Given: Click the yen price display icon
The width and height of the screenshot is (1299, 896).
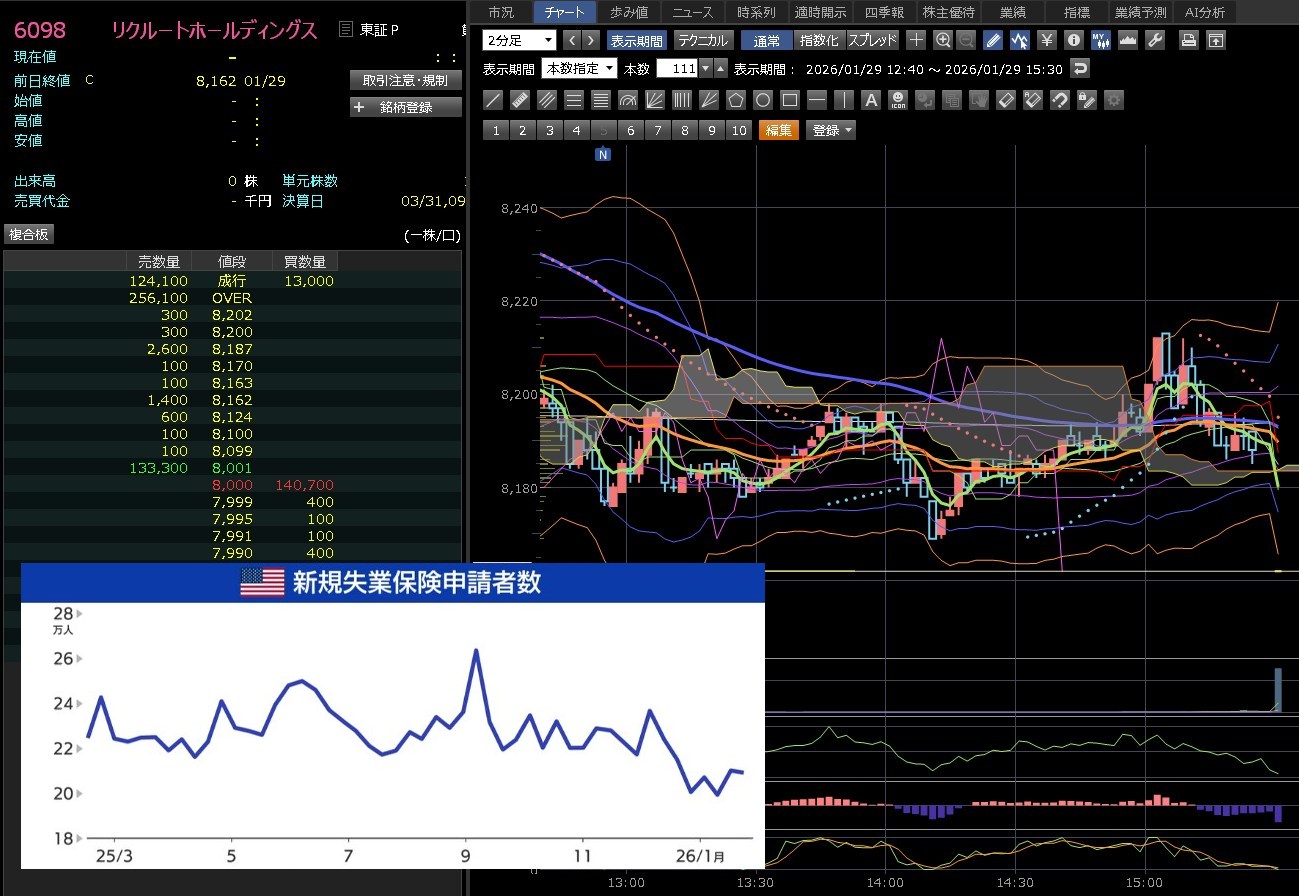Looking at the screenshot, I should click(x=1047, y=41).
